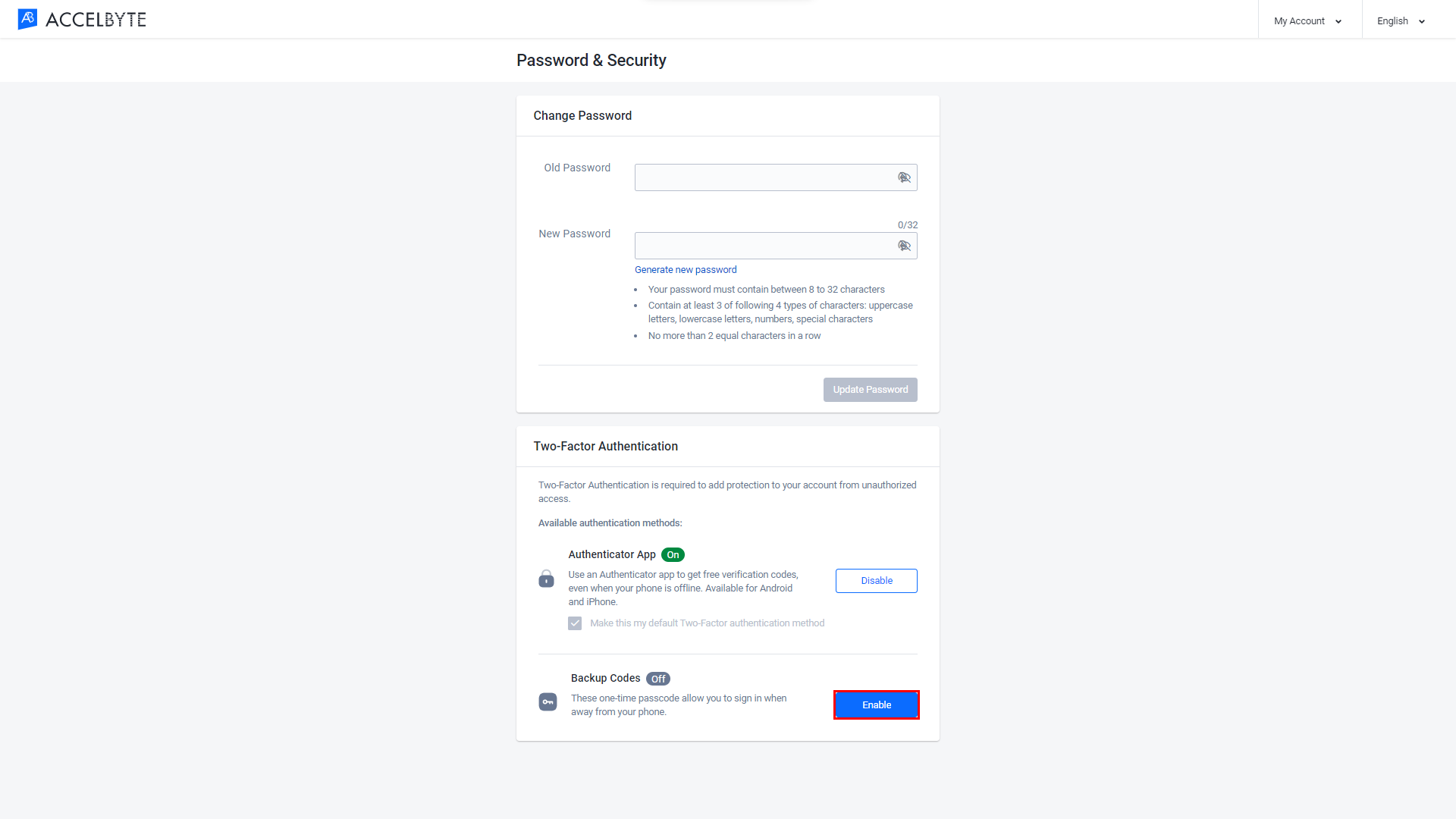Check the default Two-Factor authentication checkbox
Viewport: 1456px width, 819px height.
(575, 623)
